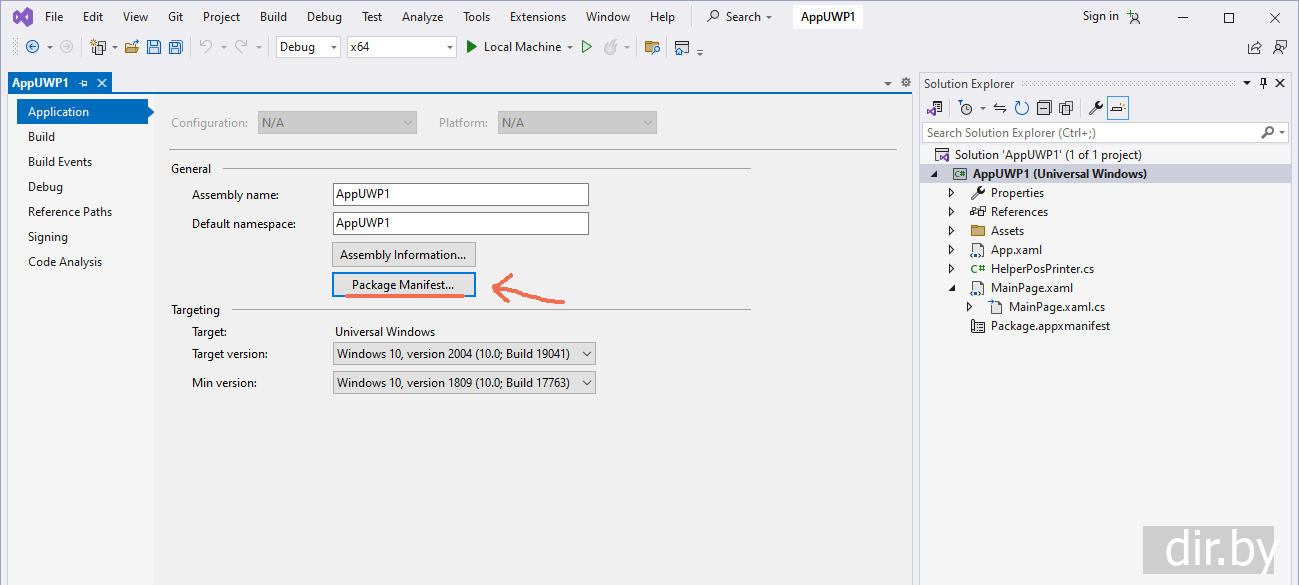Click the Save All toolbar icon

[176, 47]
